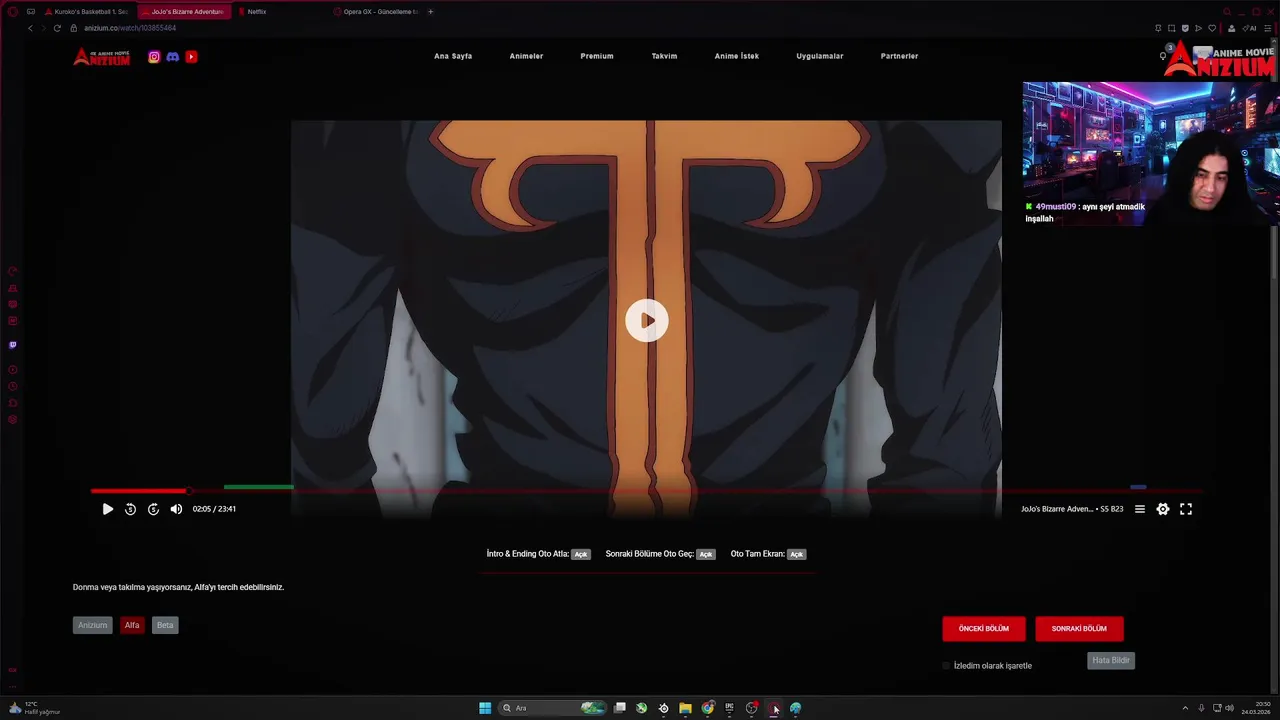Open Premium menu item
The width and height of the screenshot is (1280, 720).
point(597,56)
